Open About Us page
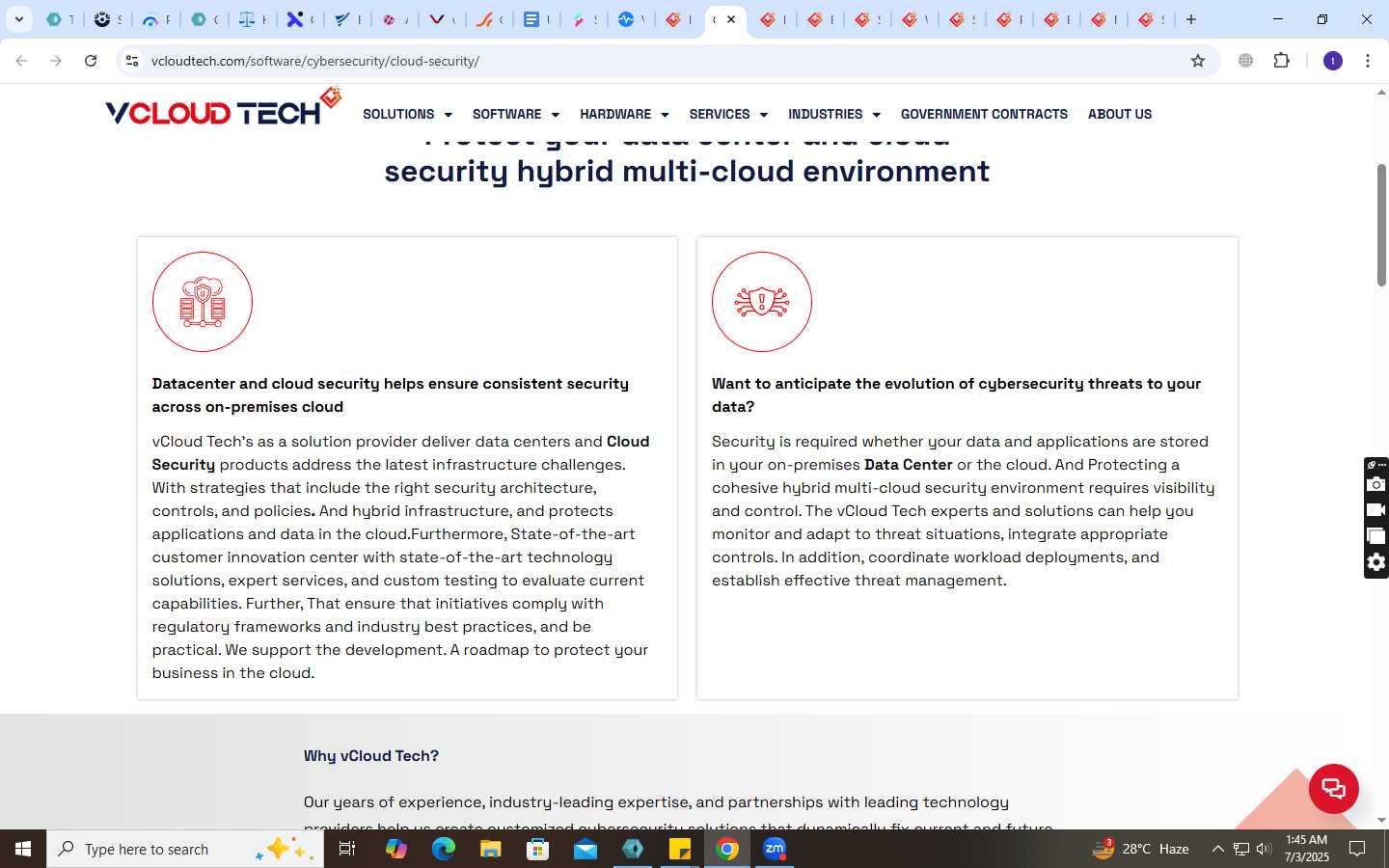Viewport: 1389px width, 868px height. pos(1120,114)
